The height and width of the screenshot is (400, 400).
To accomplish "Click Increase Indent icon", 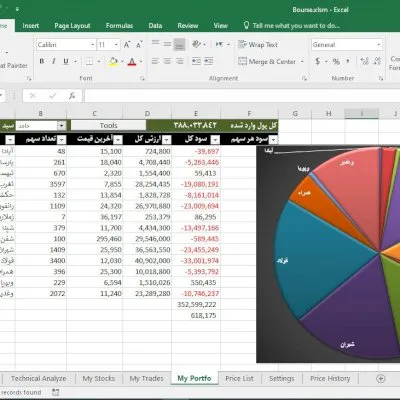I will tap(209, 61).
